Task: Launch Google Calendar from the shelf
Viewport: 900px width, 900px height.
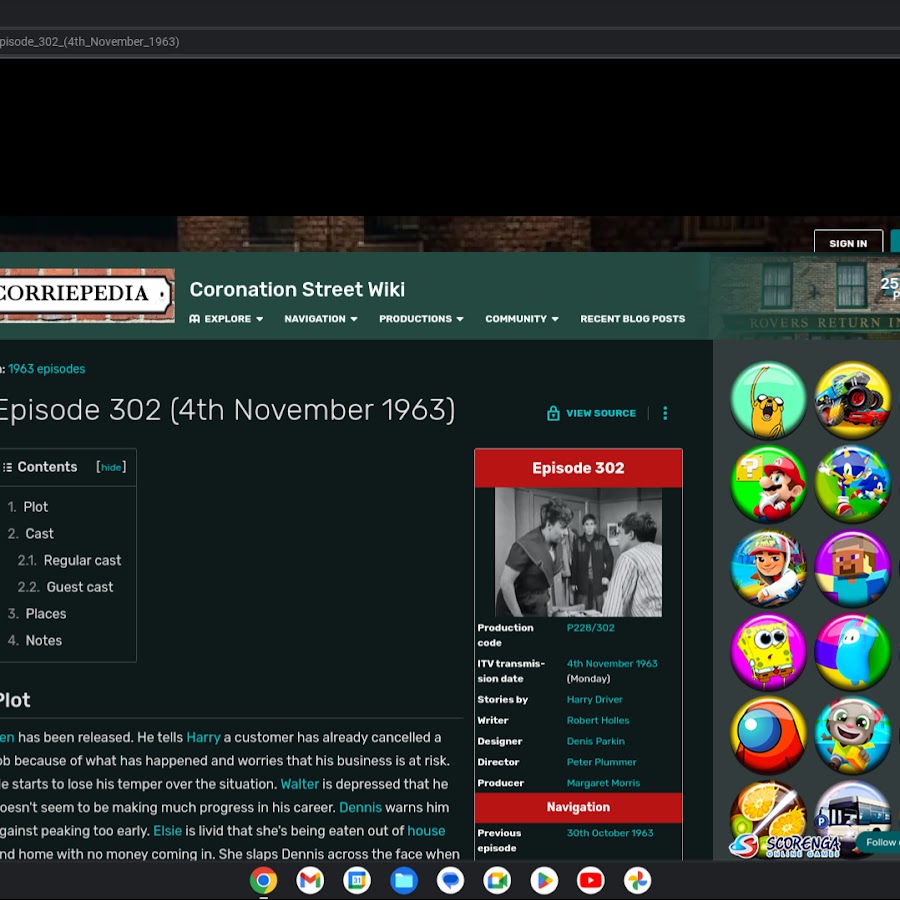Action: 357,880
